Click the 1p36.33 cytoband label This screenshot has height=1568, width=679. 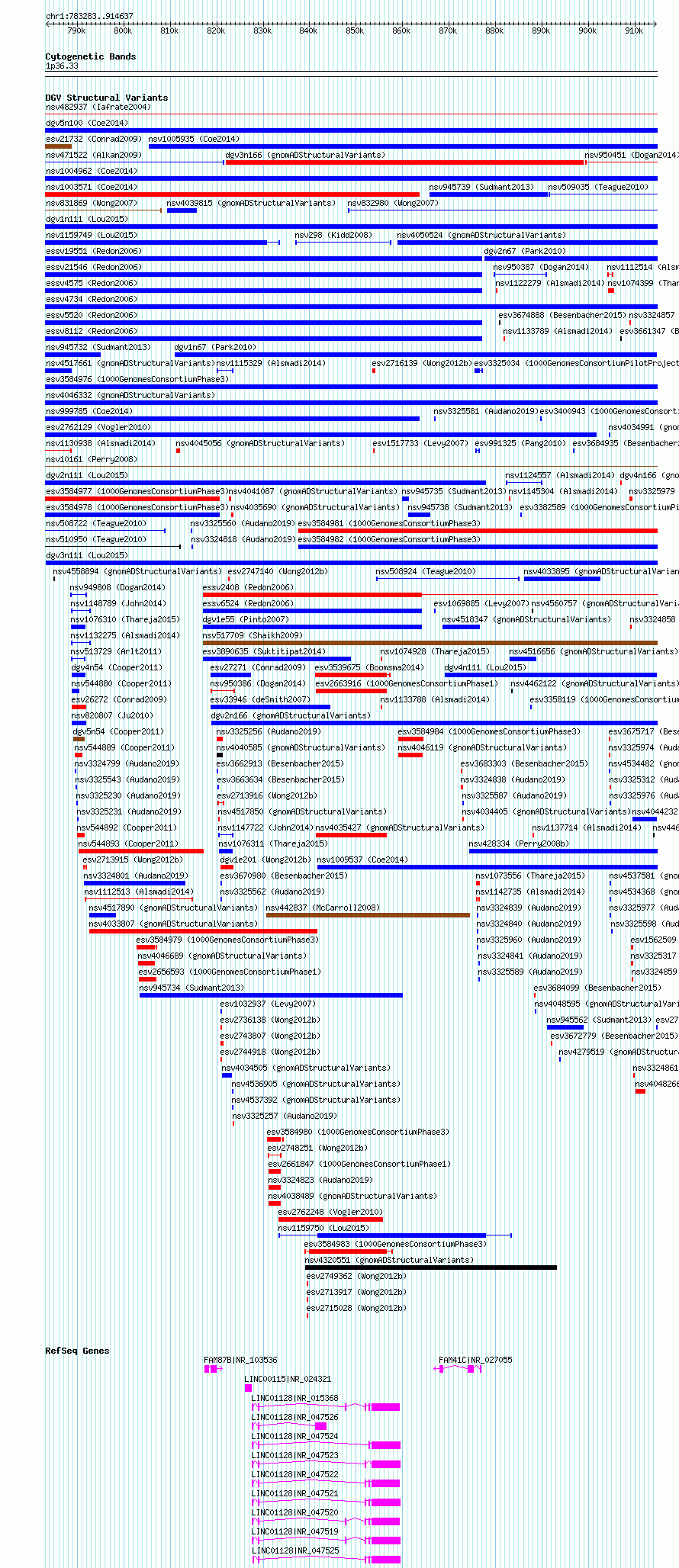62,66
